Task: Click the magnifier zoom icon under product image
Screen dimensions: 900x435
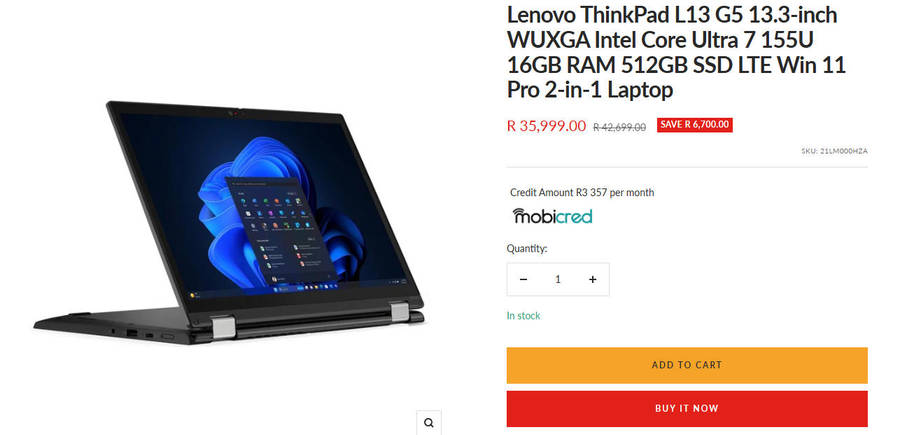Action: 429,423
